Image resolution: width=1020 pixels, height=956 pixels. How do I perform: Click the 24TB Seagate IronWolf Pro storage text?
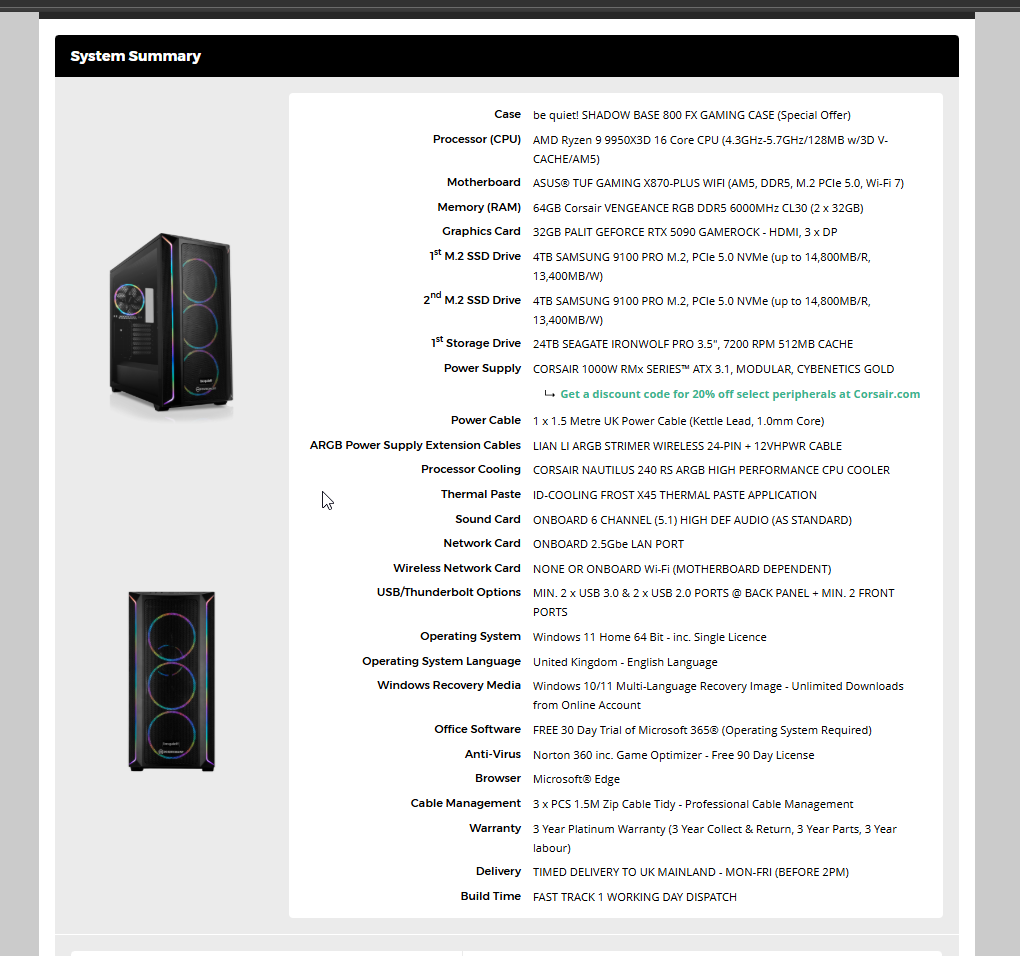pyautogui.click(x=692, y=344)
